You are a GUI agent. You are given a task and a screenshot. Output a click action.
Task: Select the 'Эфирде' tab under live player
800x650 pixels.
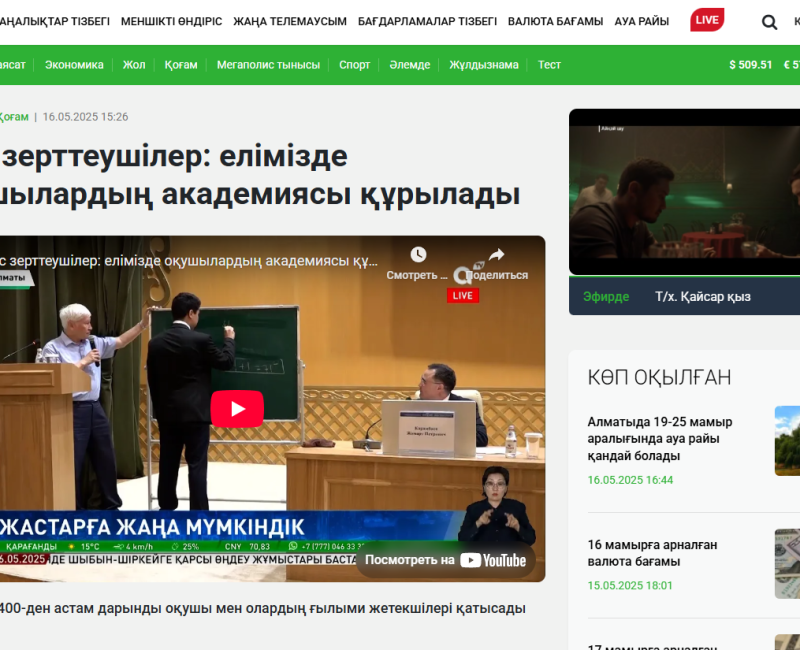606,297
